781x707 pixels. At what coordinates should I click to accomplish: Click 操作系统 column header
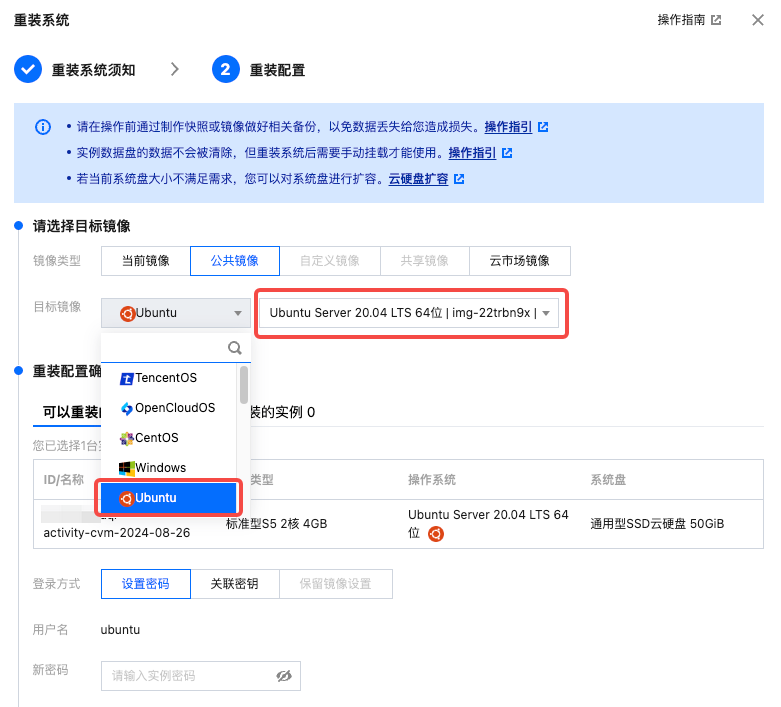click(432, 480)
